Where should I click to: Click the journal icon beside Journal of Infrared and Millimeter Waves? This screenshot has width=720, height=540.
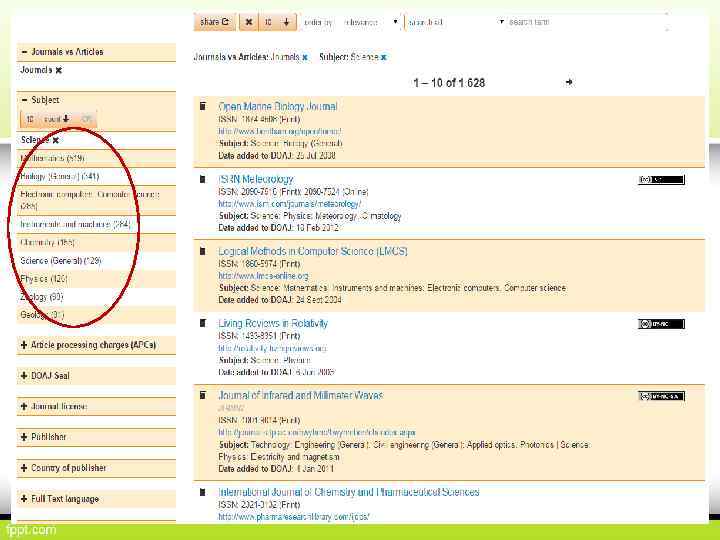tap(203, 395)
